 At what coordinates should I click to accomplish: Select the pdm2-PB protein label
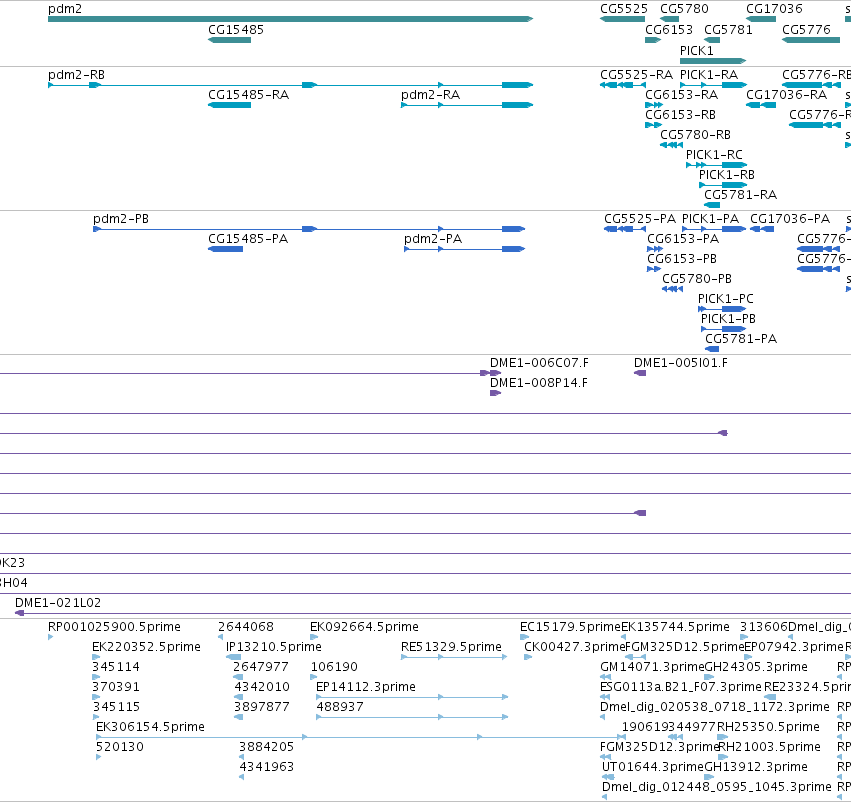(x=120, y=219)
